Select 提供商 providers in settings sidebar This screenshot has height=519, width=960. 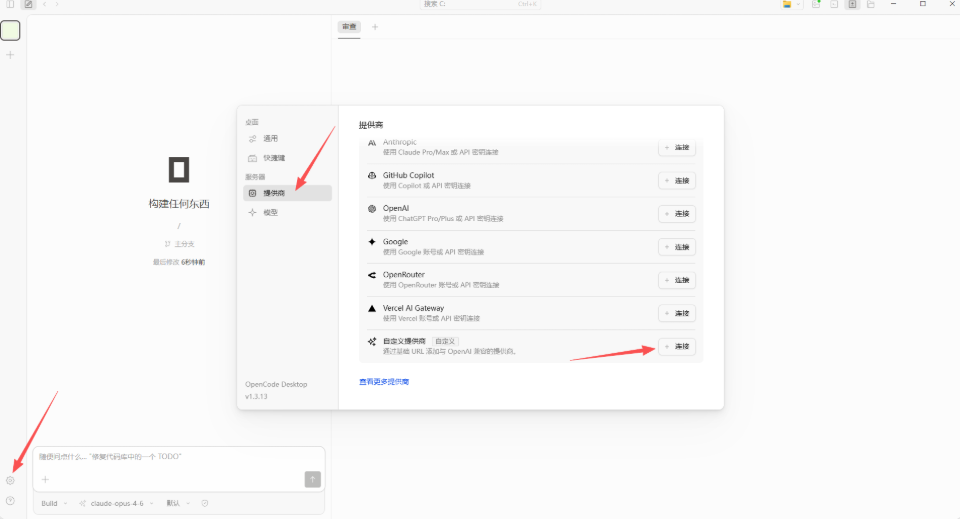pos(287,193)
